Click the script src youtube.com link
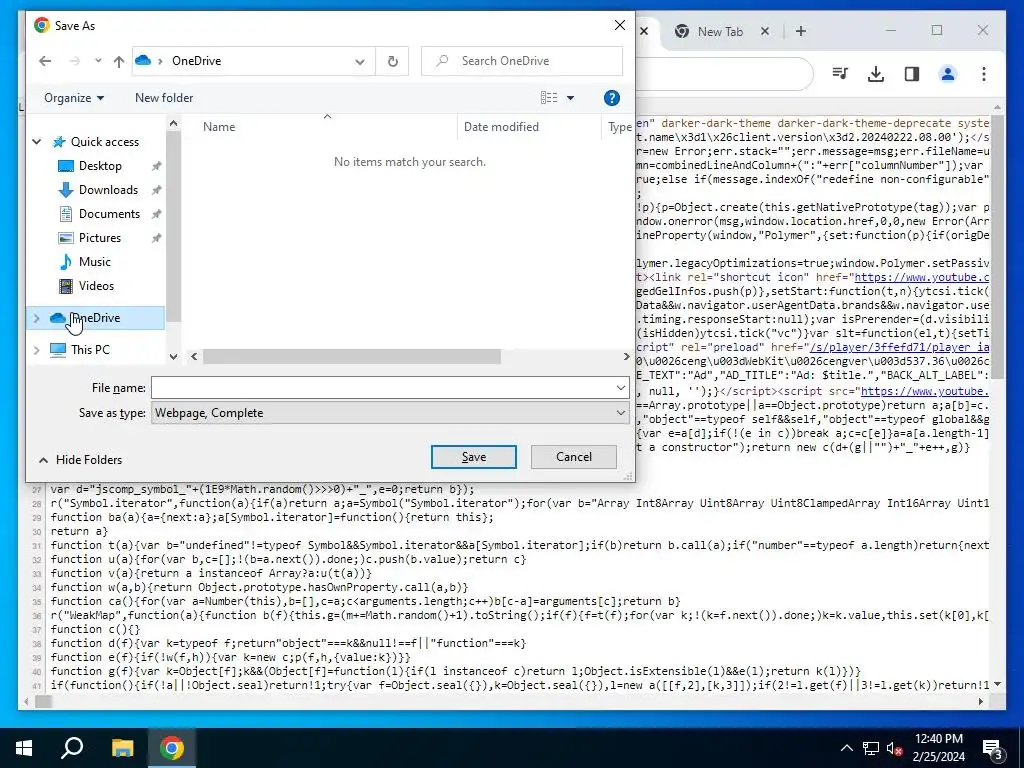The image size is (1024, 768). tap(925, 391)
